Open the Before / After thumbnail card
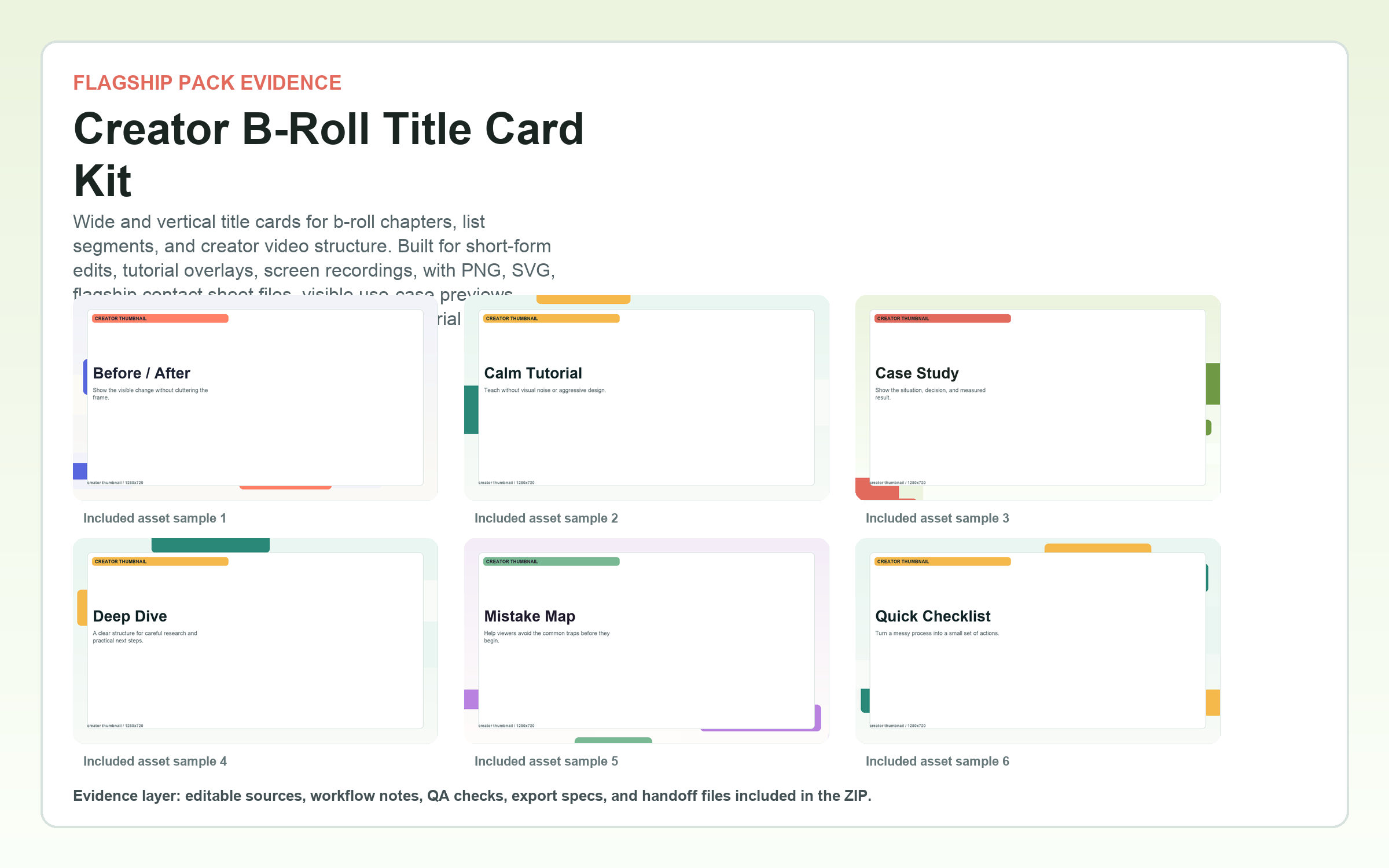Viewport: 1389px width, 868px height. [255, 398]
